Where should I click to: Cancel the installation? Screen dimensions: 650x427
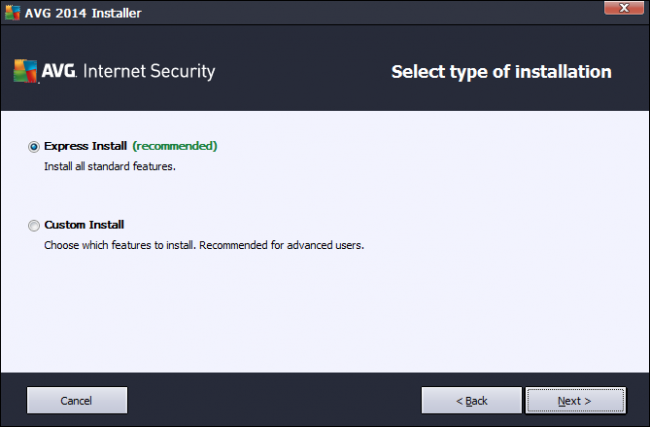tap(76, 400)
